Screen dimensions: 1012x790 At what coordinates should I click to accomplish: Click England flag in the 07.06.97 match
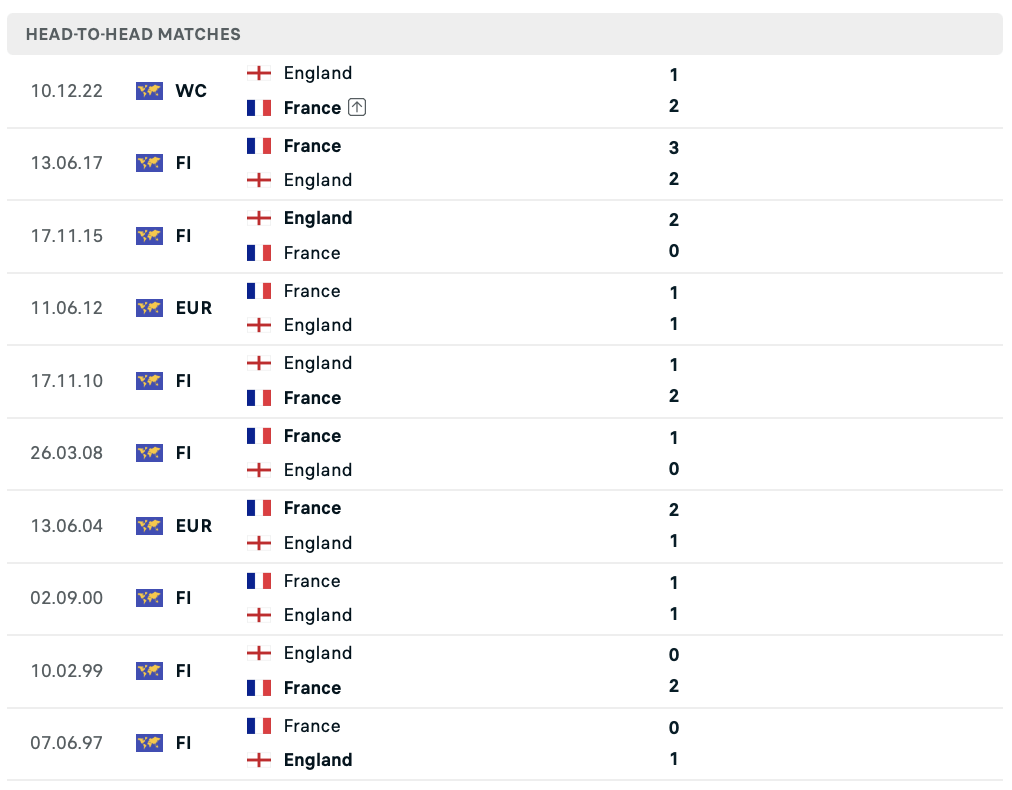pyautogui.click(x=259, y=760)
